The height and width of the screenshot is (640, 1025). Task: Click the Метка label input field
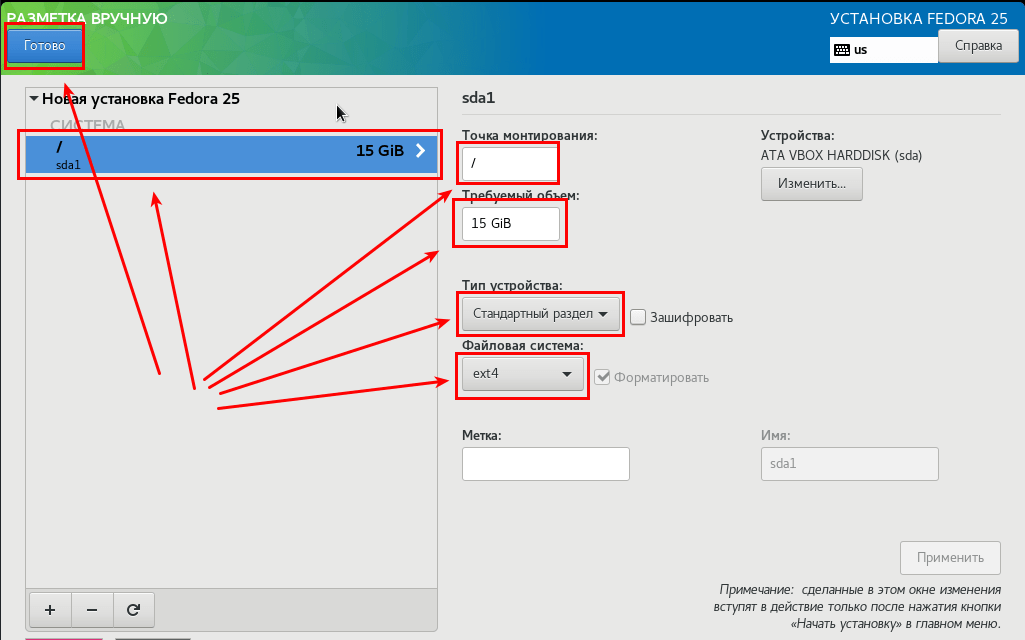546,464
